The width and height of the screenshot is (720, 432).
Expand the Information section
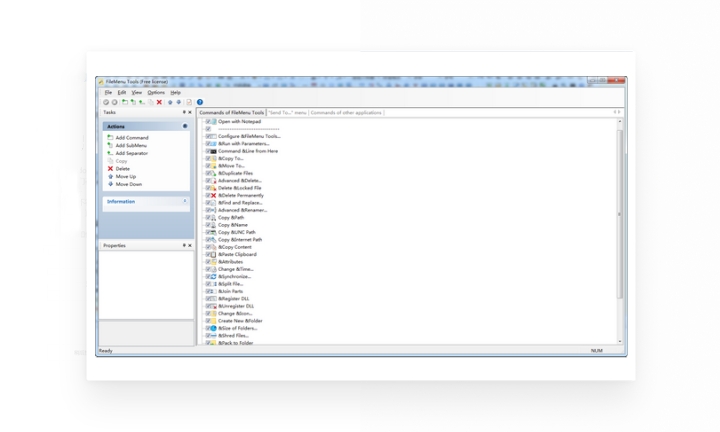tap(185, 201)
